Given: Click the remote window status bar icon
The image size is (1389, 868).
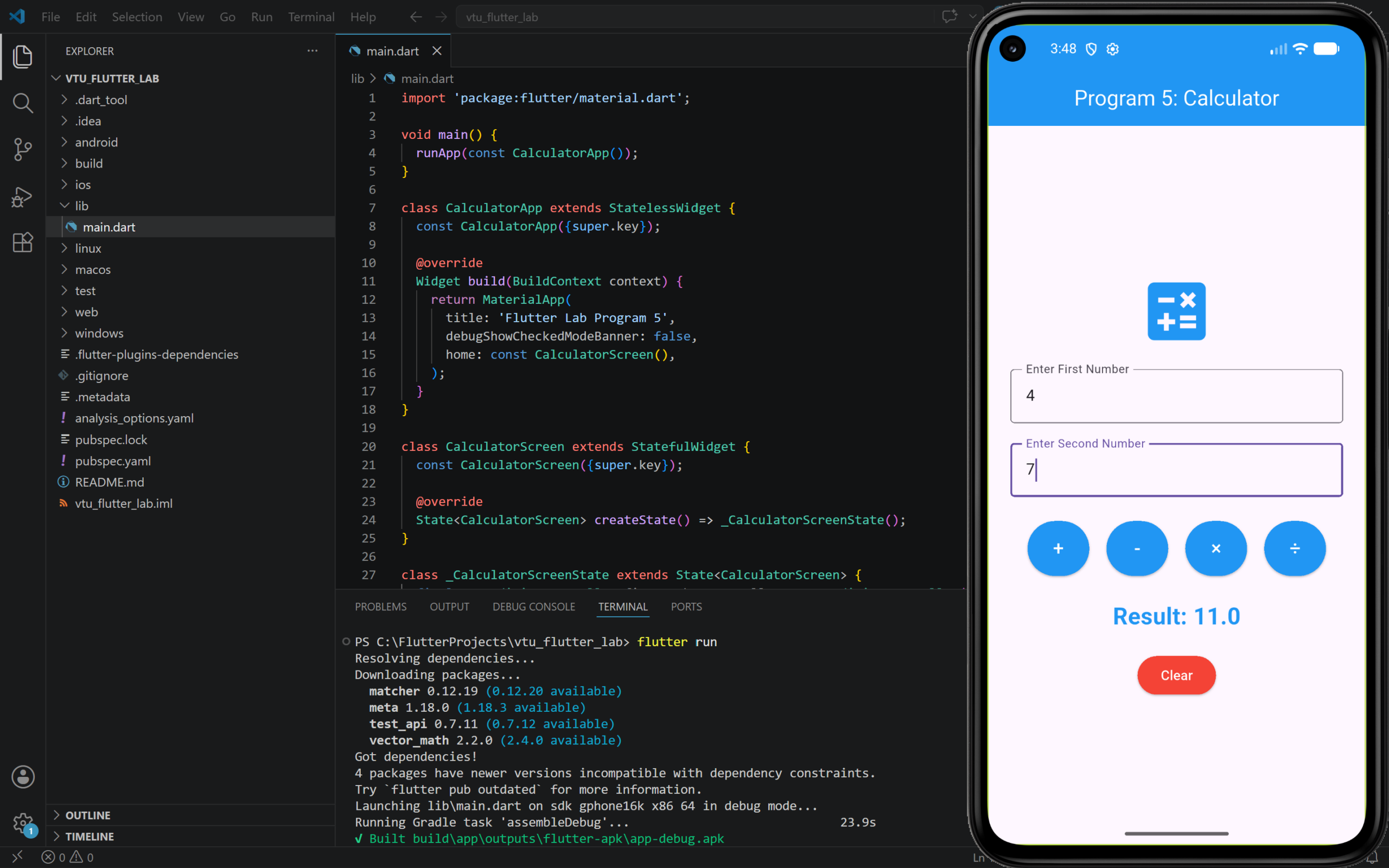Looking at the screenshot, I should (x=17, y=857).
